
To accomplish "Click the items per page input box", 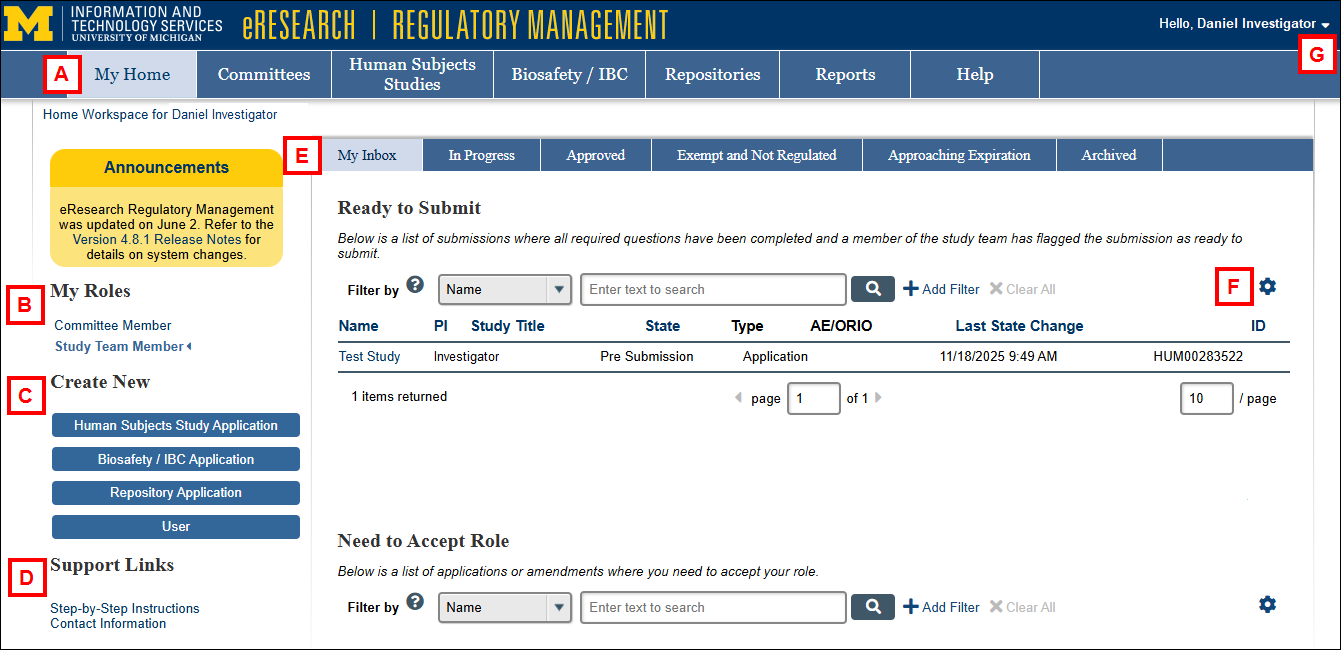I will tap(1206, 398).
